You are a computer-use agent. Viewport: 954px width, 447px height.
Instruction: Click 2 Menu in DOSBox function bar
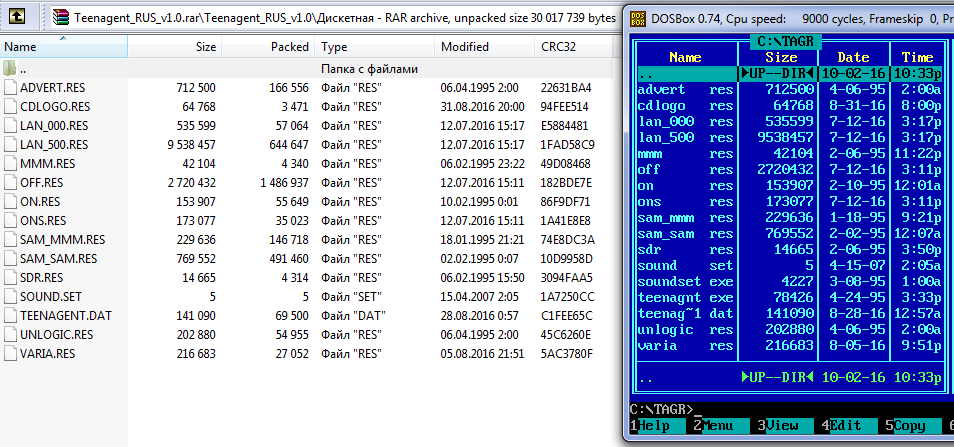click(x=724, y=426)
